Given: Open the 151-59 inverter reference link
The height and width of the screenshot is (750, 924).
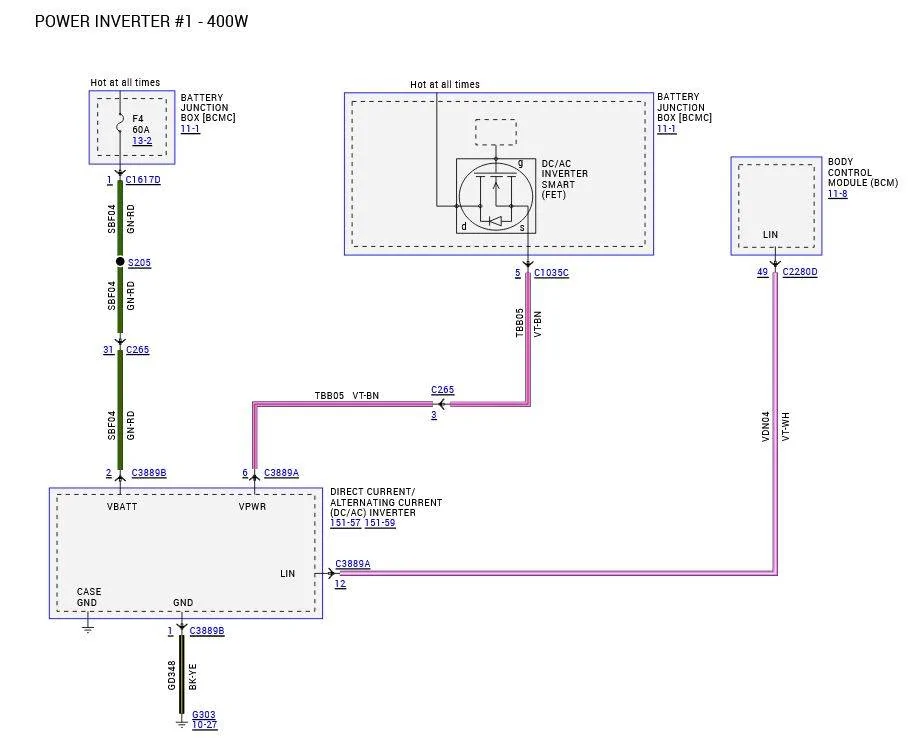Looking at the screenshot, I should pyautogui.click(x=380, y=523).
